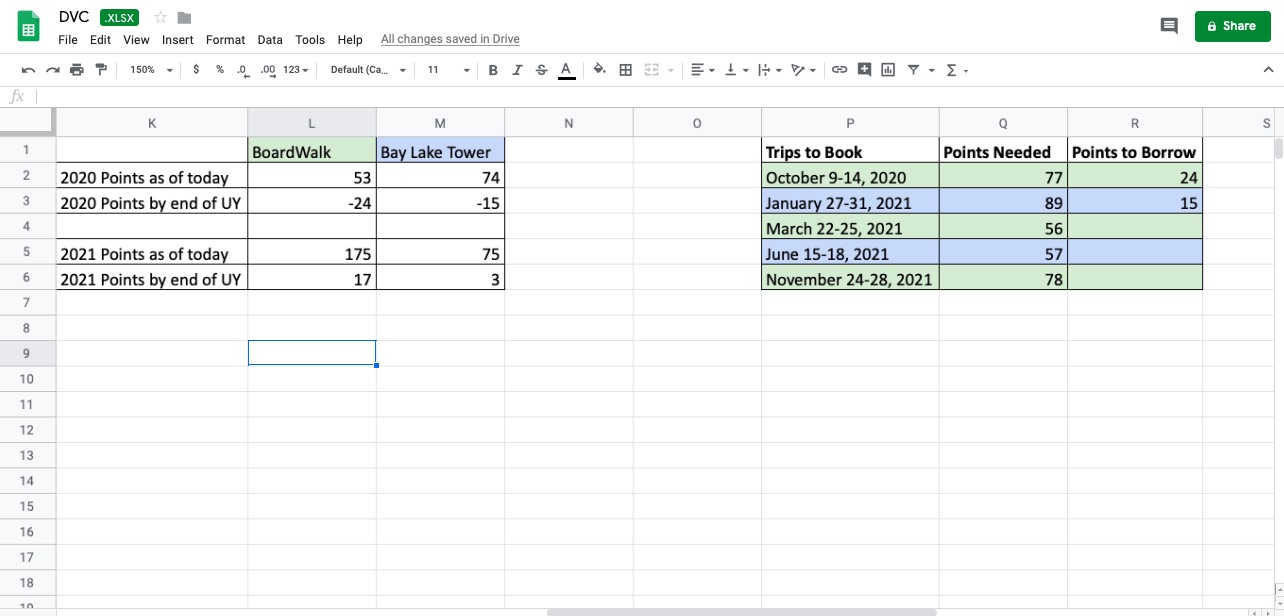Select row 9 header
Screen dimensions: 1284x616
(x=27, y=353)
